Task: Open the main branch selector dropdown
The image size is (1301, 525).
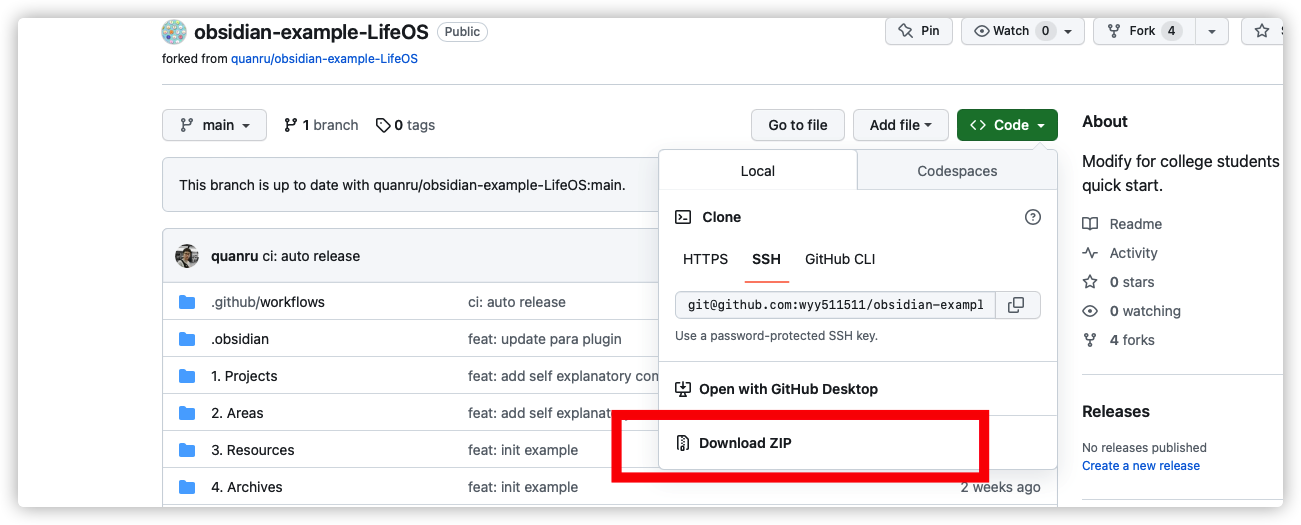Action: [x=214, y=125]
